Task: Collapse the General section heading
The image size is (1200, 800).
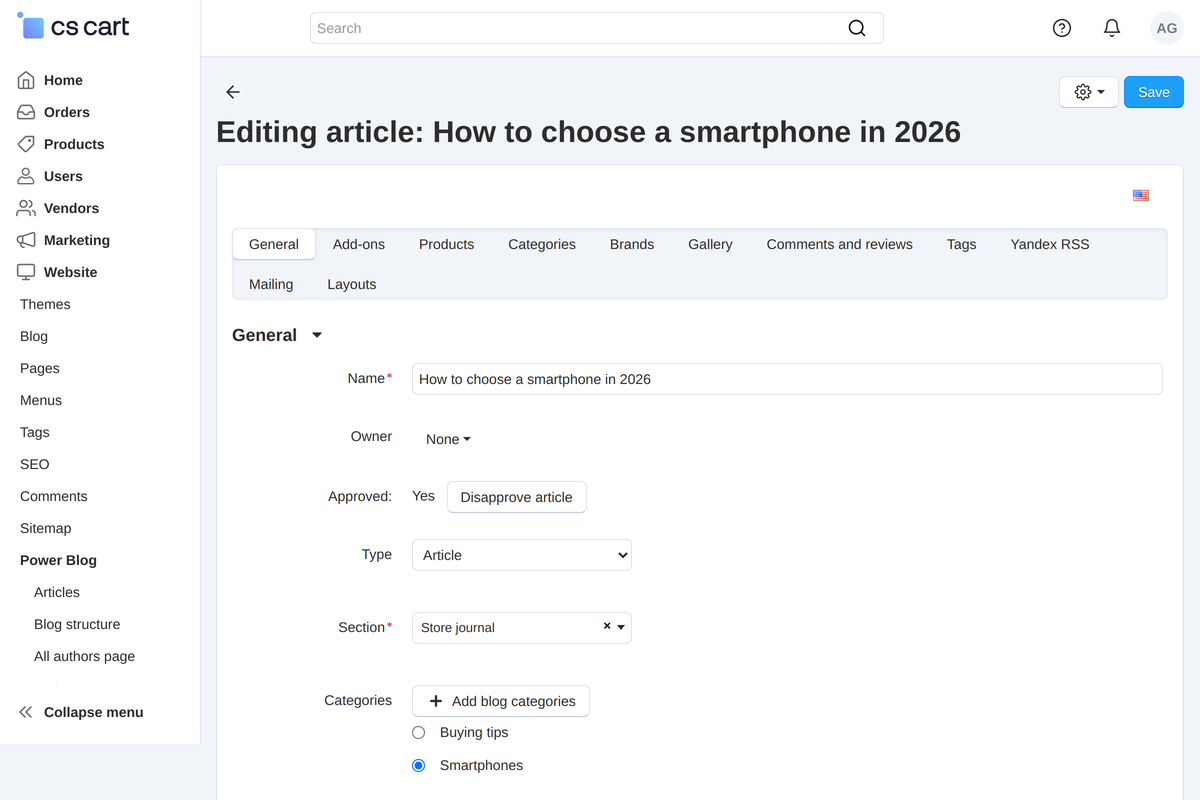Action: coord(277,335)
